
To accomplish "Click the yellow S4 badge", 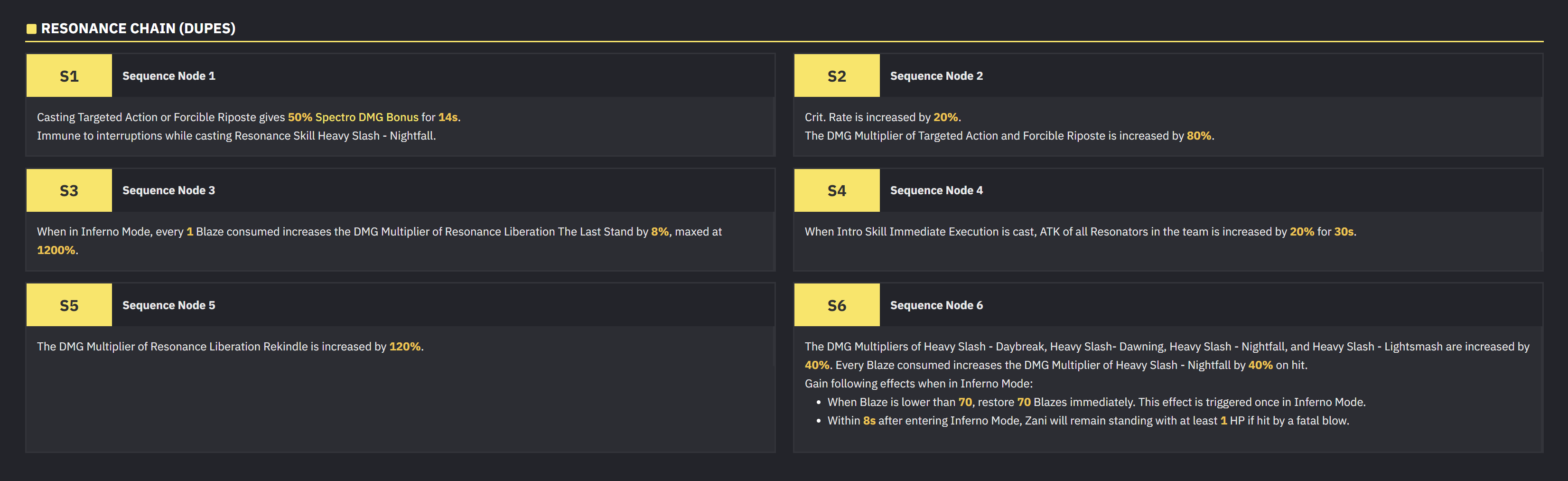I will click(x=836, y=190).
